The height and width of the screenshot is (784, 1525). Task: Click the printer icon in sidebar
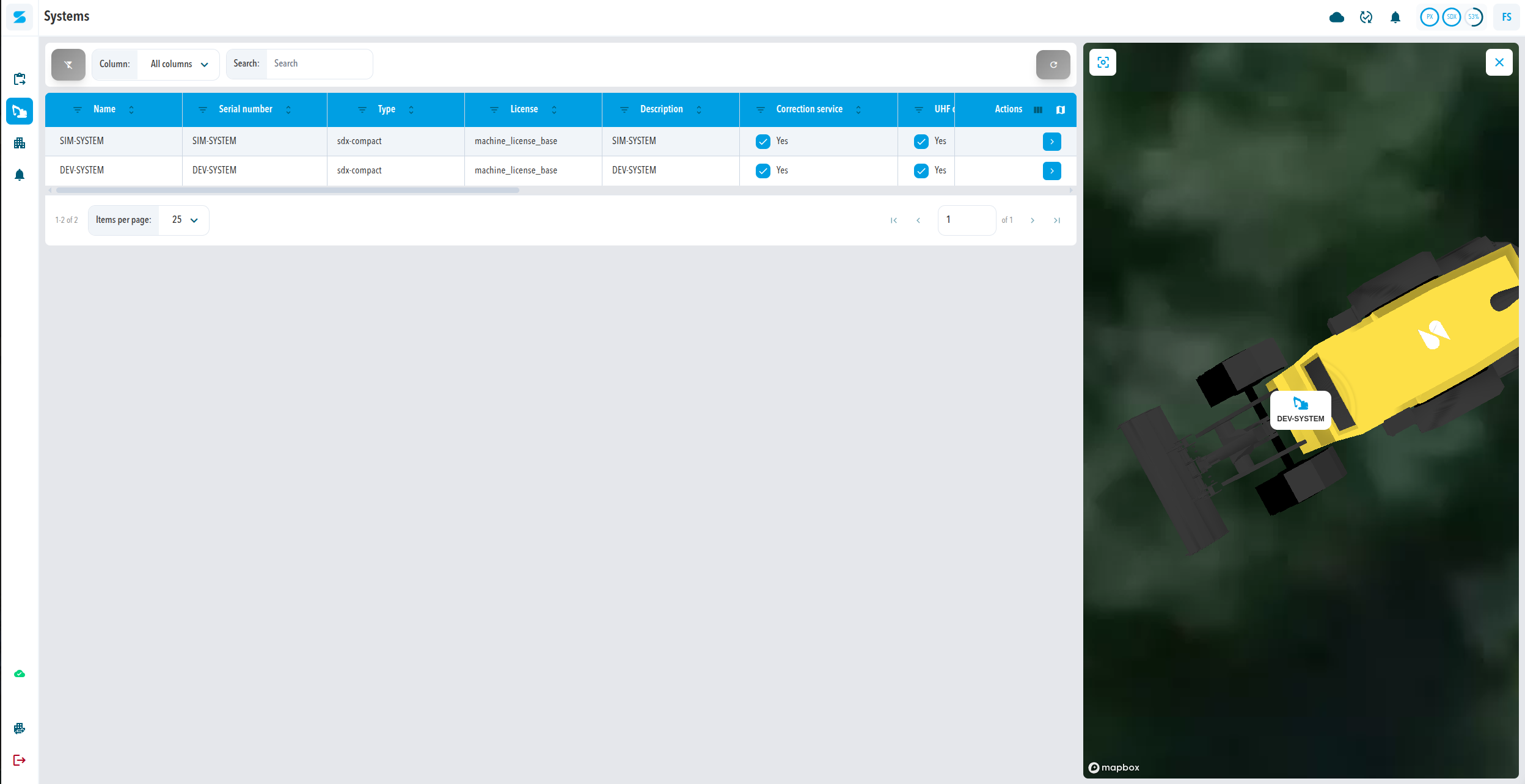[x=20, y=728]
